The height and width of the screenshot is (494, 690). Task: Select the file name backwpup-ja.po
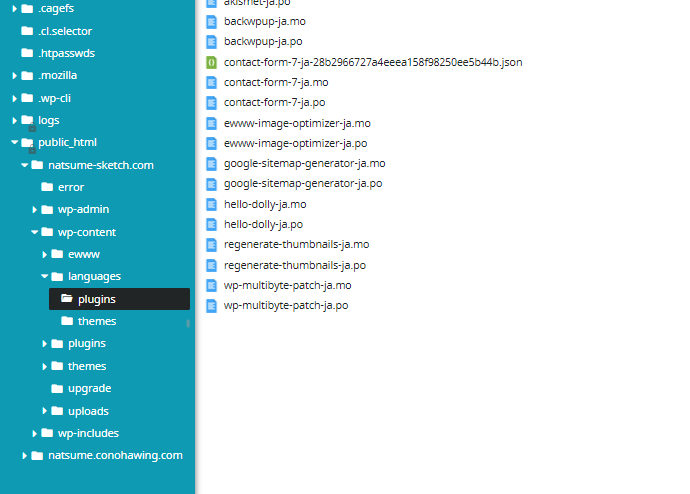click(263, 41)
